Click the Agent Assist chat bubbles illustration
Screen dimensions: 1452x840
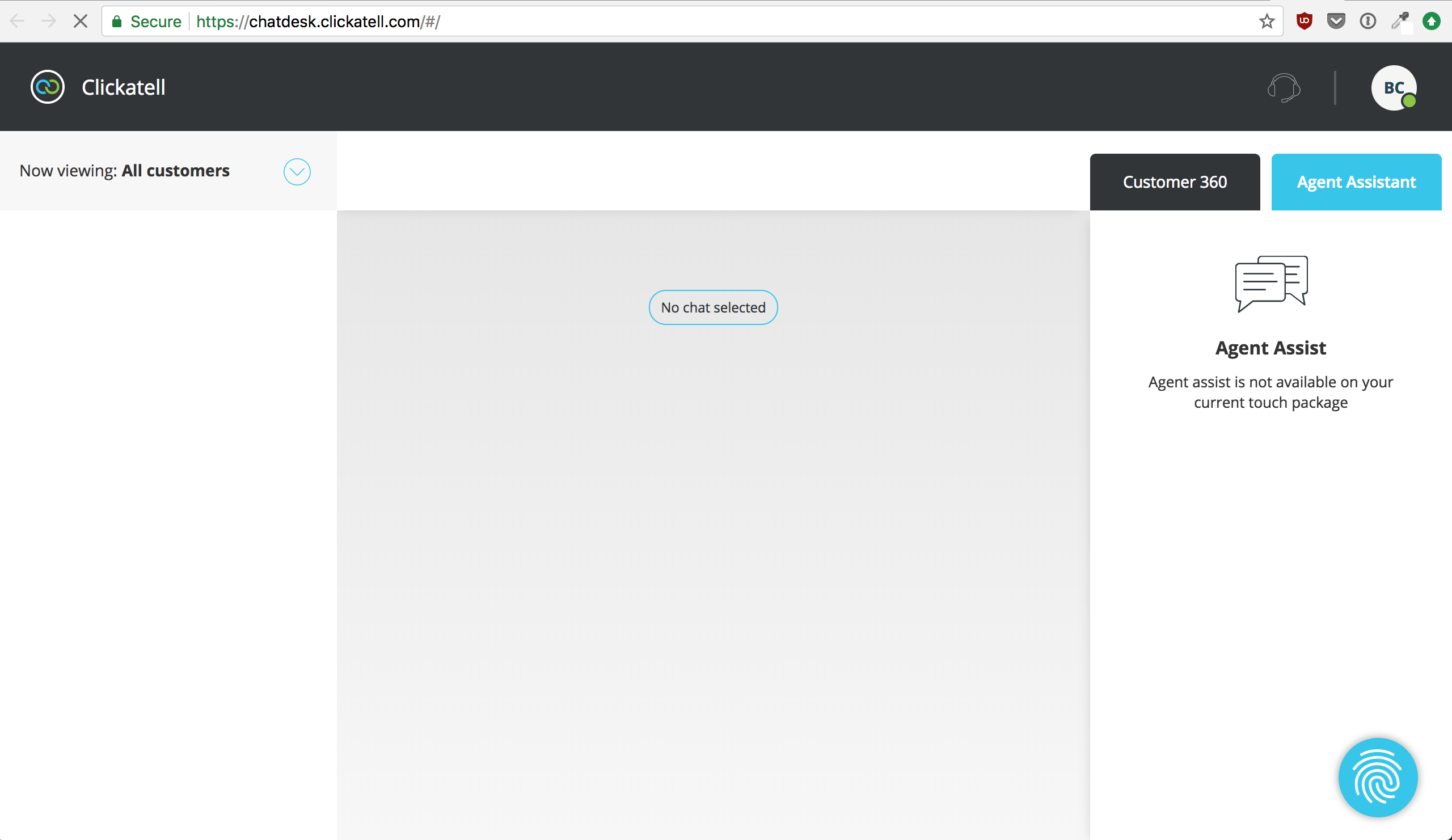(1270, 284)
